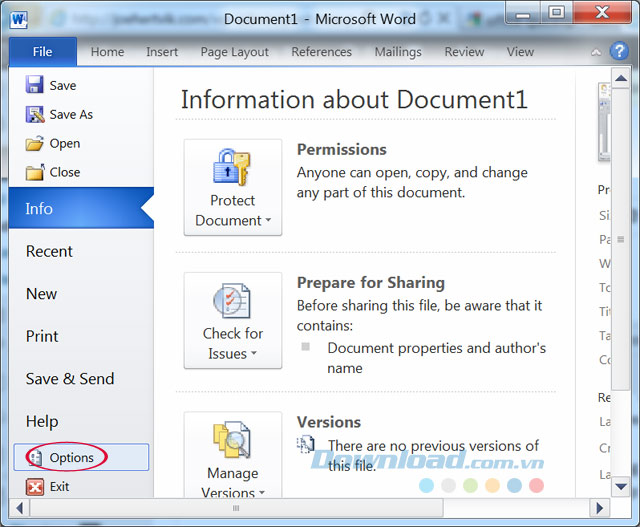This screenshot has width=640, height=527.
Task: Click the Options icon in sidebar
Action: pos(35,458)
